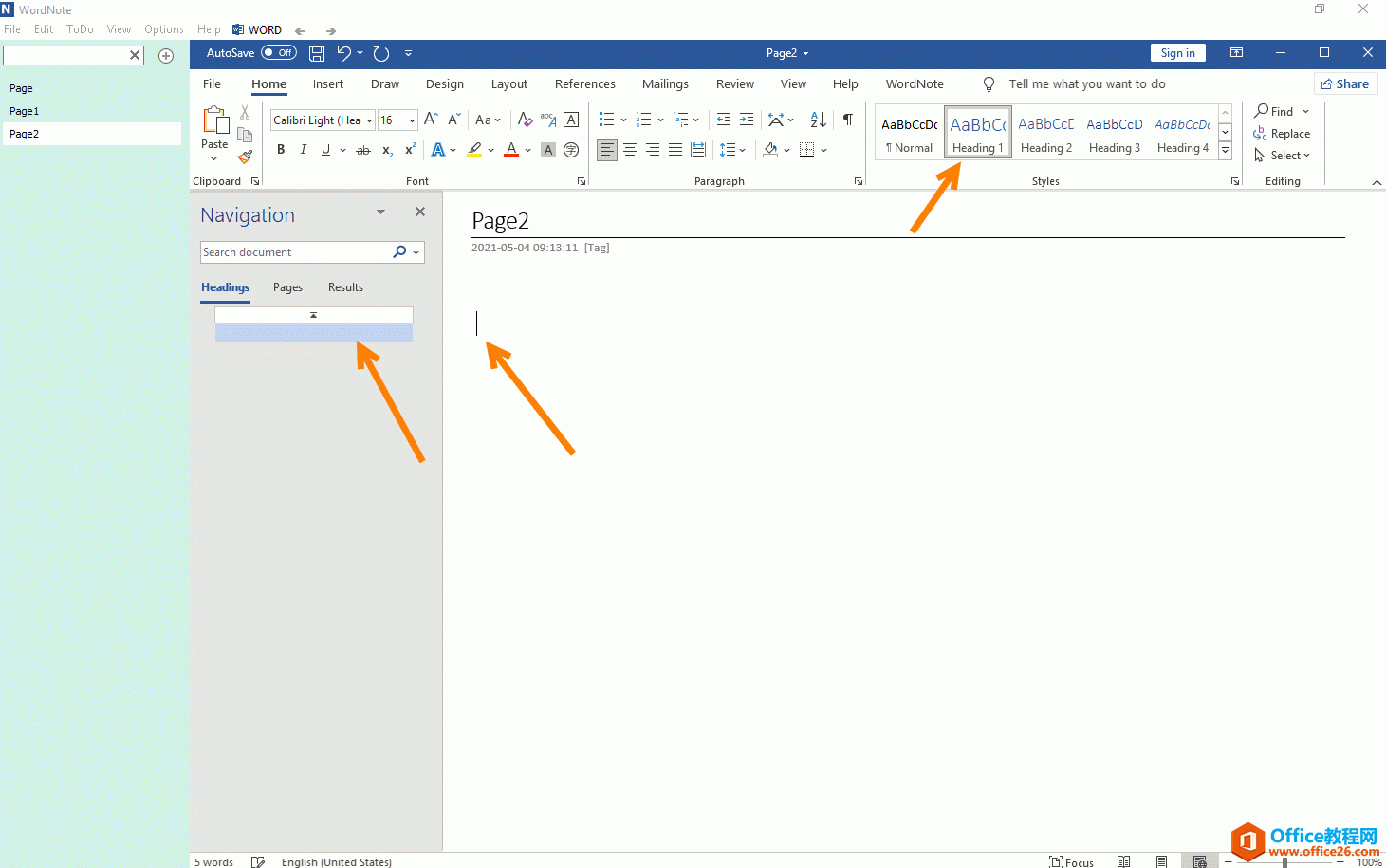Click the Share button
Image resolution: width=1386 pixels, height=868 pixels.
coord(1345,84)
